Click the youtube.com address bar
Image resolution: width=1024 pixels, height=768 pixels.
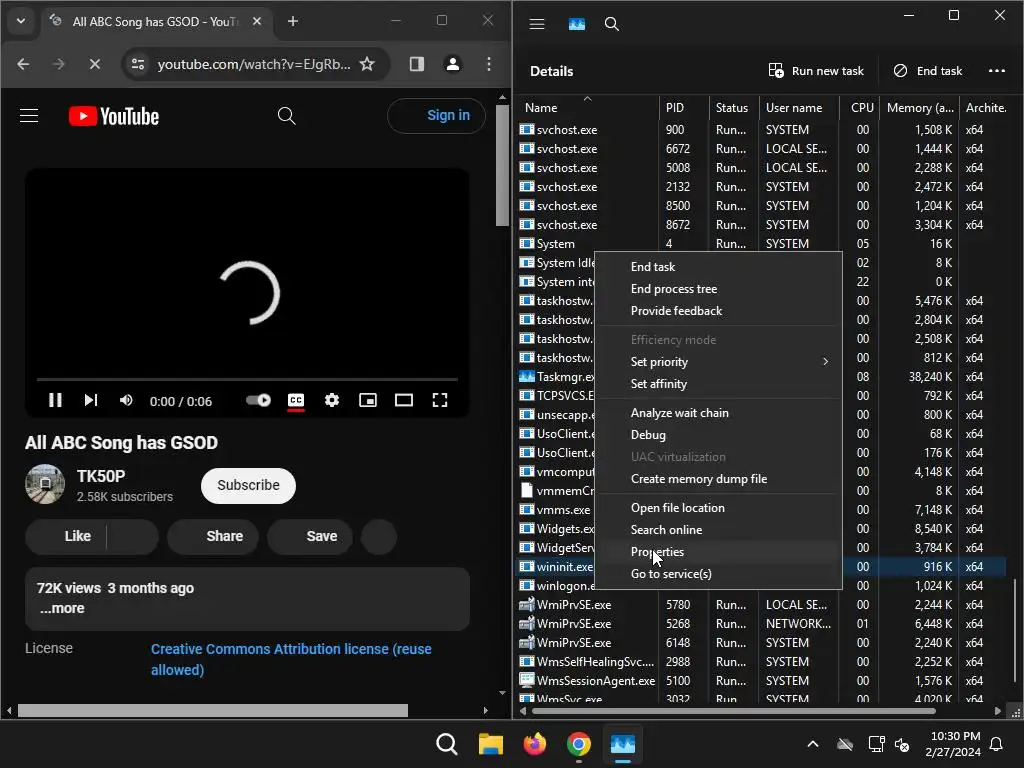coord(253,64)
